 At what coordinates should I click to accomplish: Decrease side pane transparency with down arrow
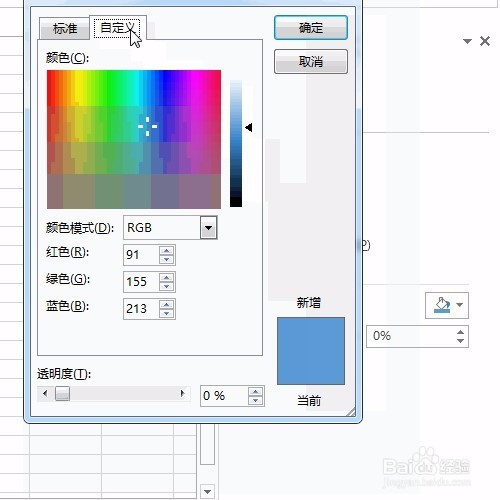pyautogui.click(x=460, y=341)
